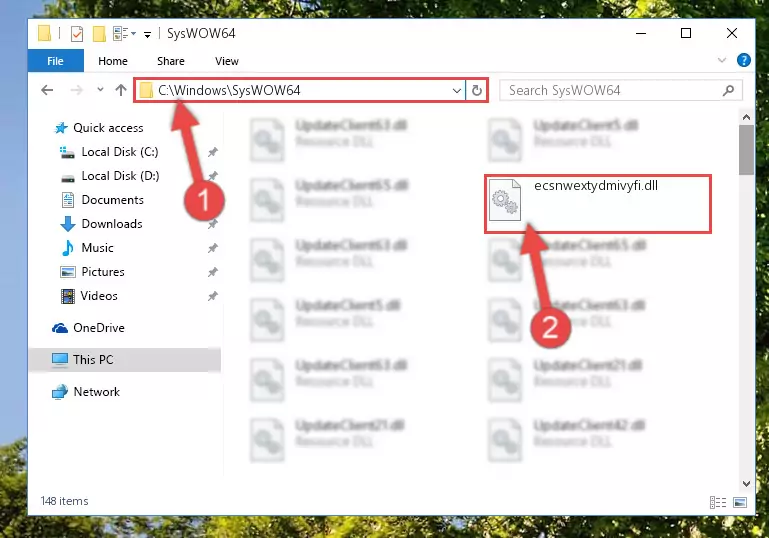Click the pin icon next to Pictures
Viewport: 769px width, 538px height.
click(x=213, y=272)
